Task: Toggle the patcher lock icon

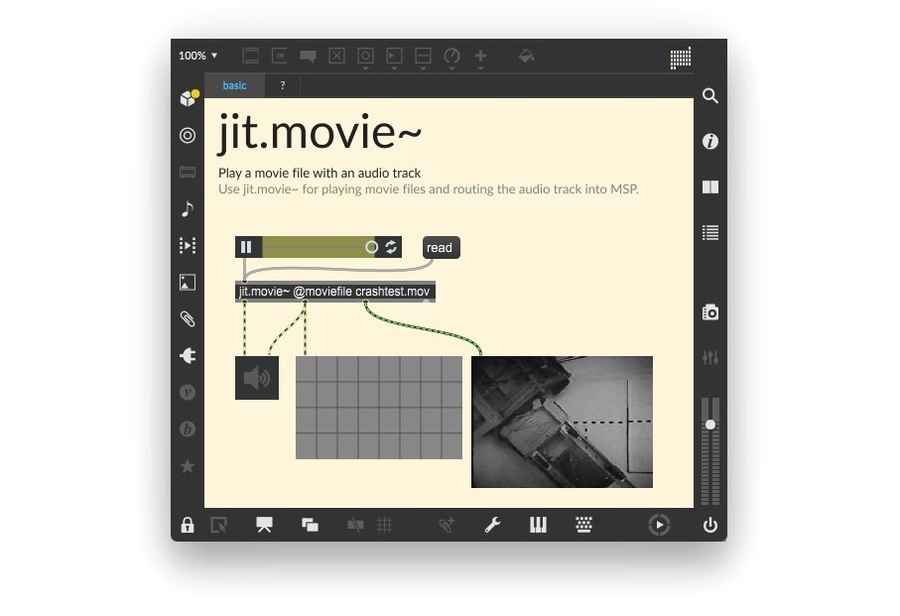Action: 187,525
